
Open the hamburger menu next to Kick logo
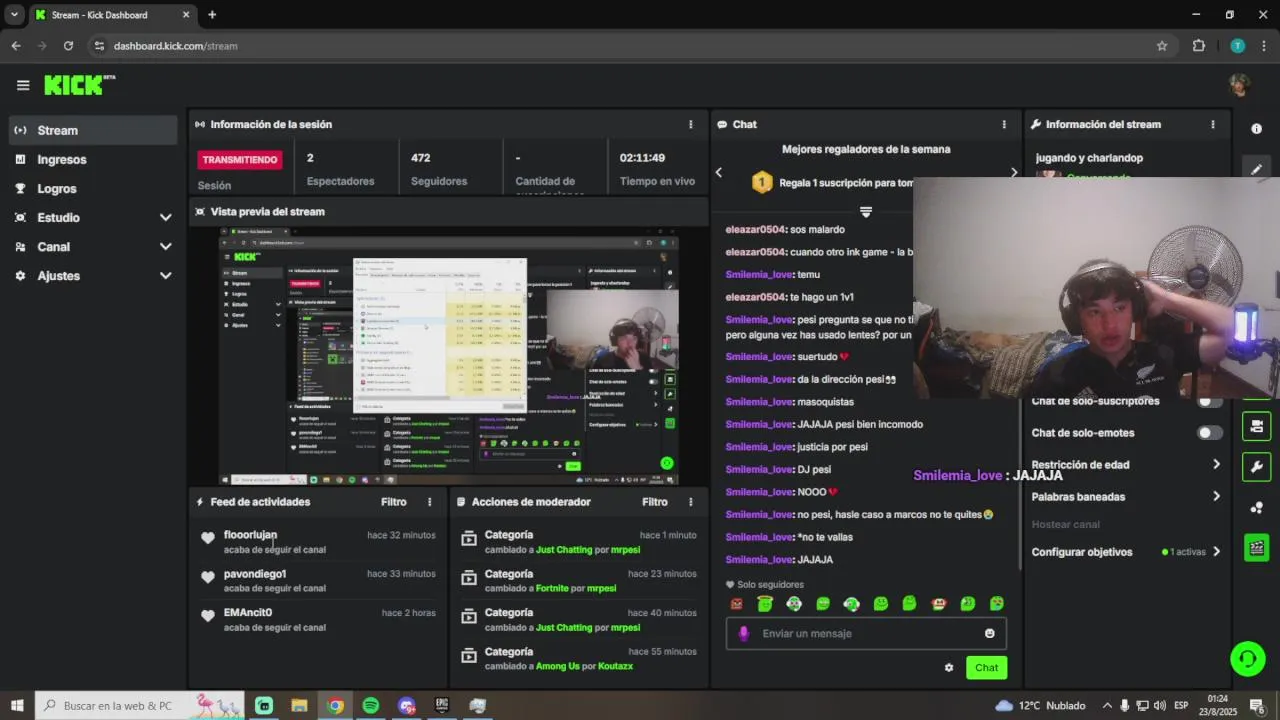point(23,85)
